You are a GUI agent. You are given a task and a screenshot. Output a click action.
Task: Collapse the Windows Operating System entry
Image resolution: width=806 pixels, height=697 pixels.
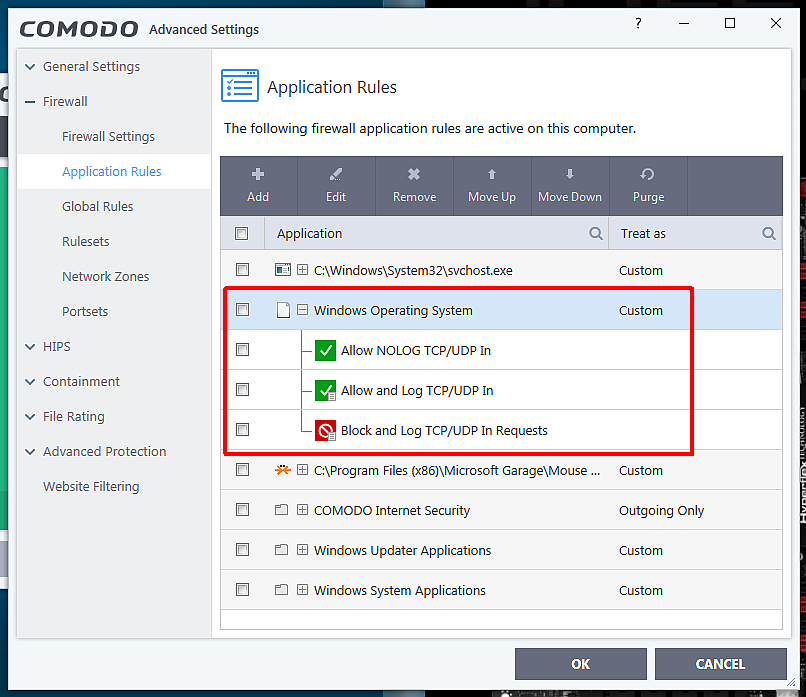pos(303,309)
